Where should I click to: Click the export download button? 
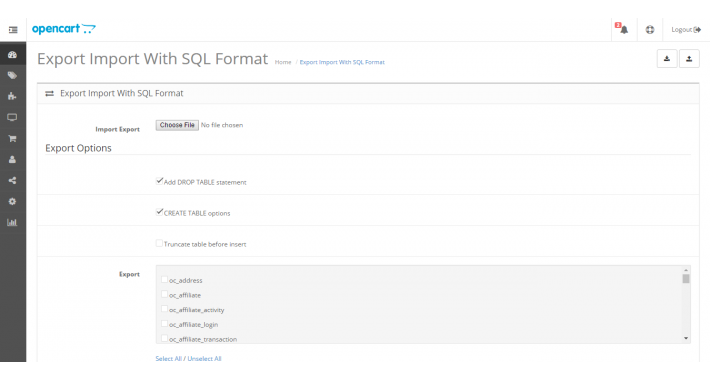tap(667, 59)
